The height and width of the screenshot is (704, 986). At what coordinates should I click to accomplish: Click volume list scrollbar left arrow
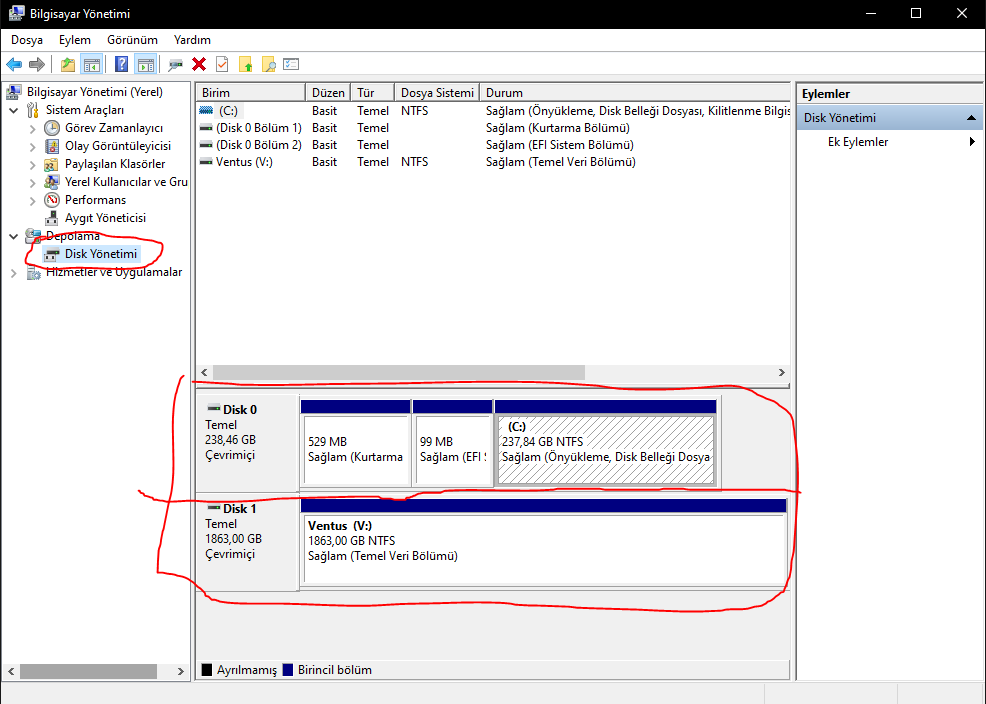pyautogui.click(x=204, y=372)
